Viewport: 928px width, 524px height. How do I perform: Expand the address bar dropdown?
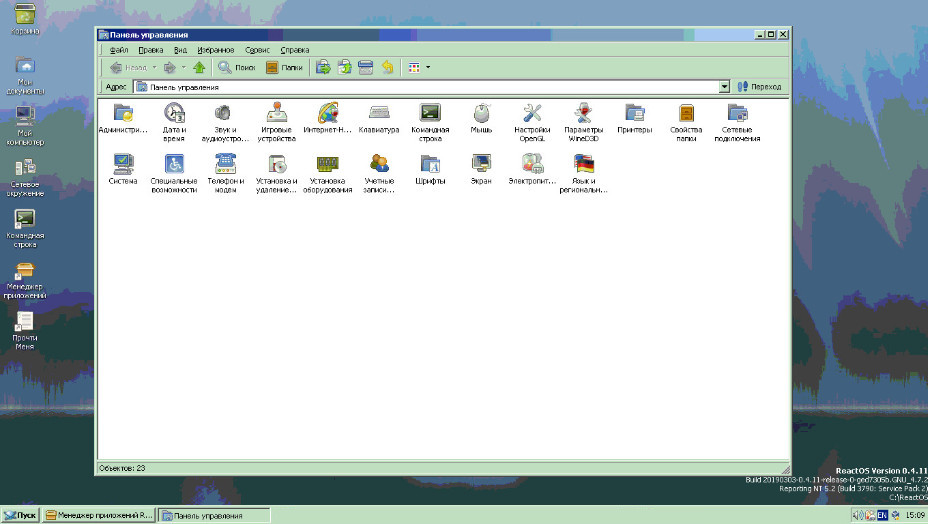pos(724,87)
